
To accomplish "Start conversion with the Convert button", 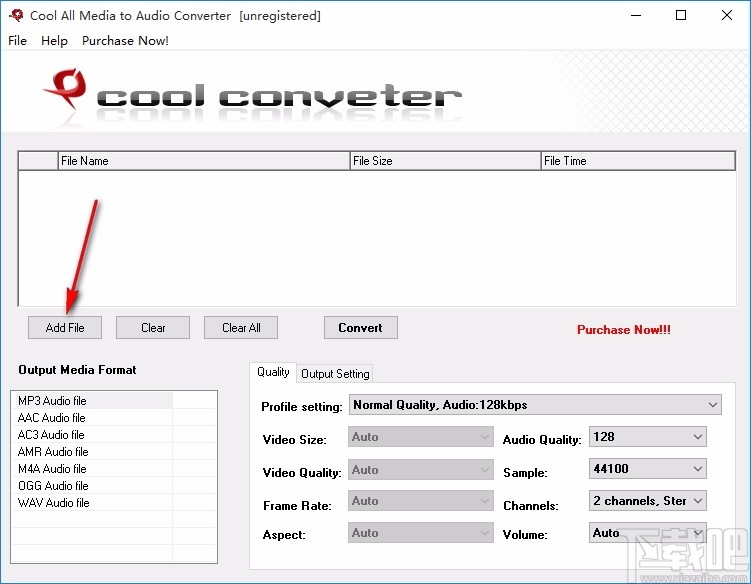I will [361, 328].
